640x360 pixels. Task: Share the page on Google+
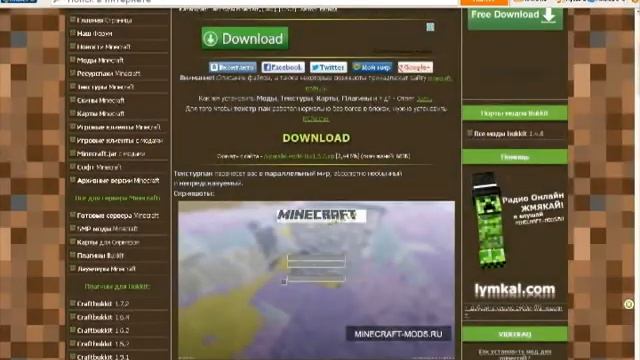(x=415, y=67)
